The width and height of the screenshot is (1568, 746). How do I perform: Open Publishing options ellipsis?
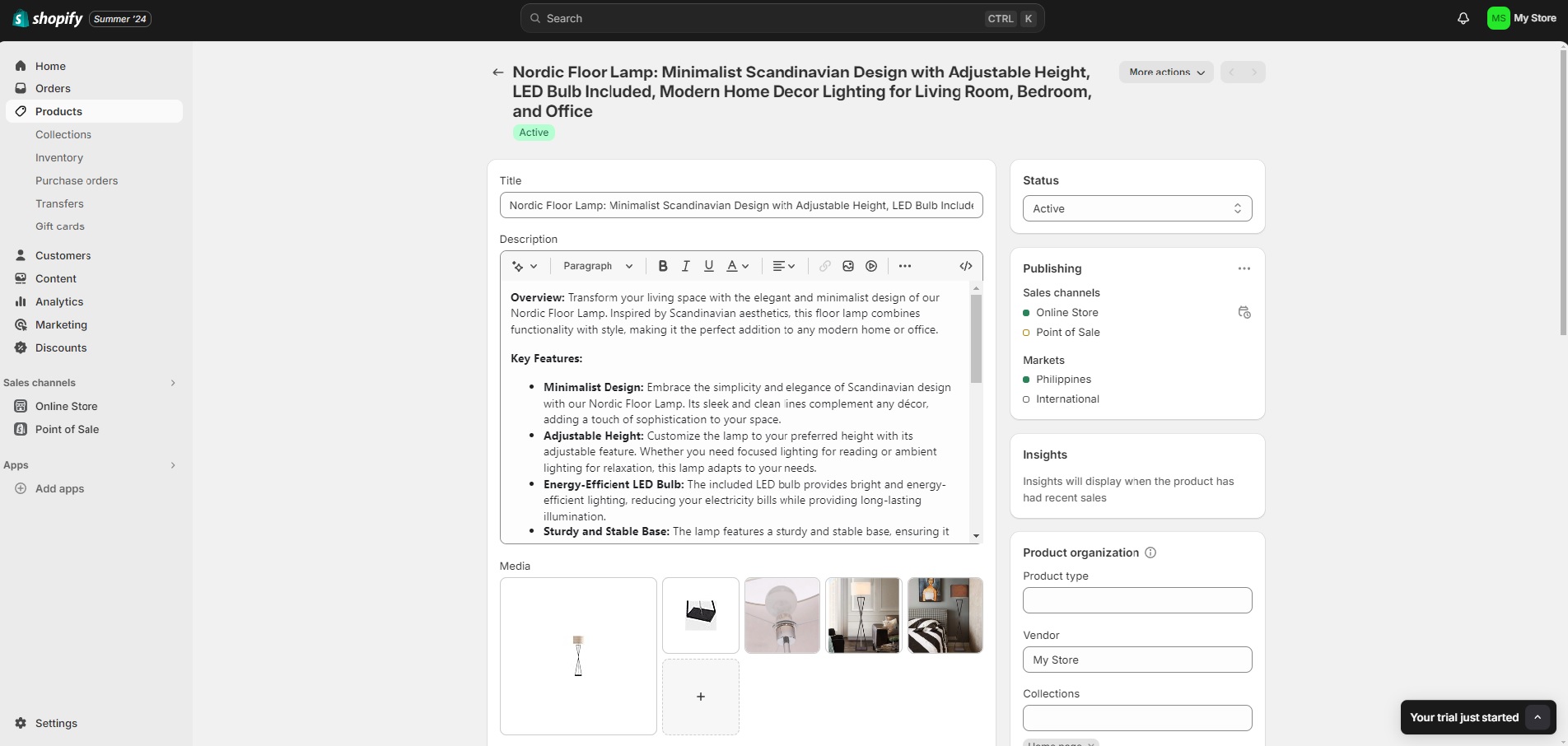pyautogui.click(x=1244, y=268)
